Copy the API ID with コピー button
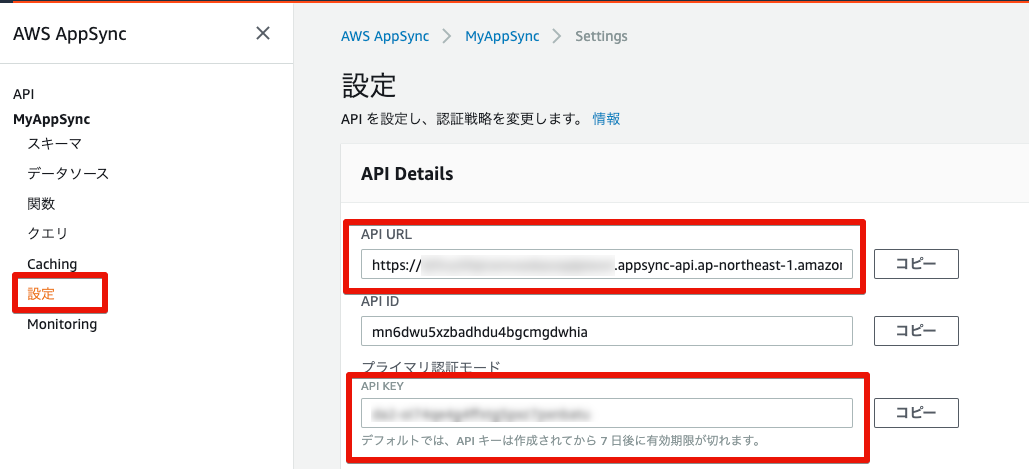The image size is (1029, 469). (x=916, y=330)
